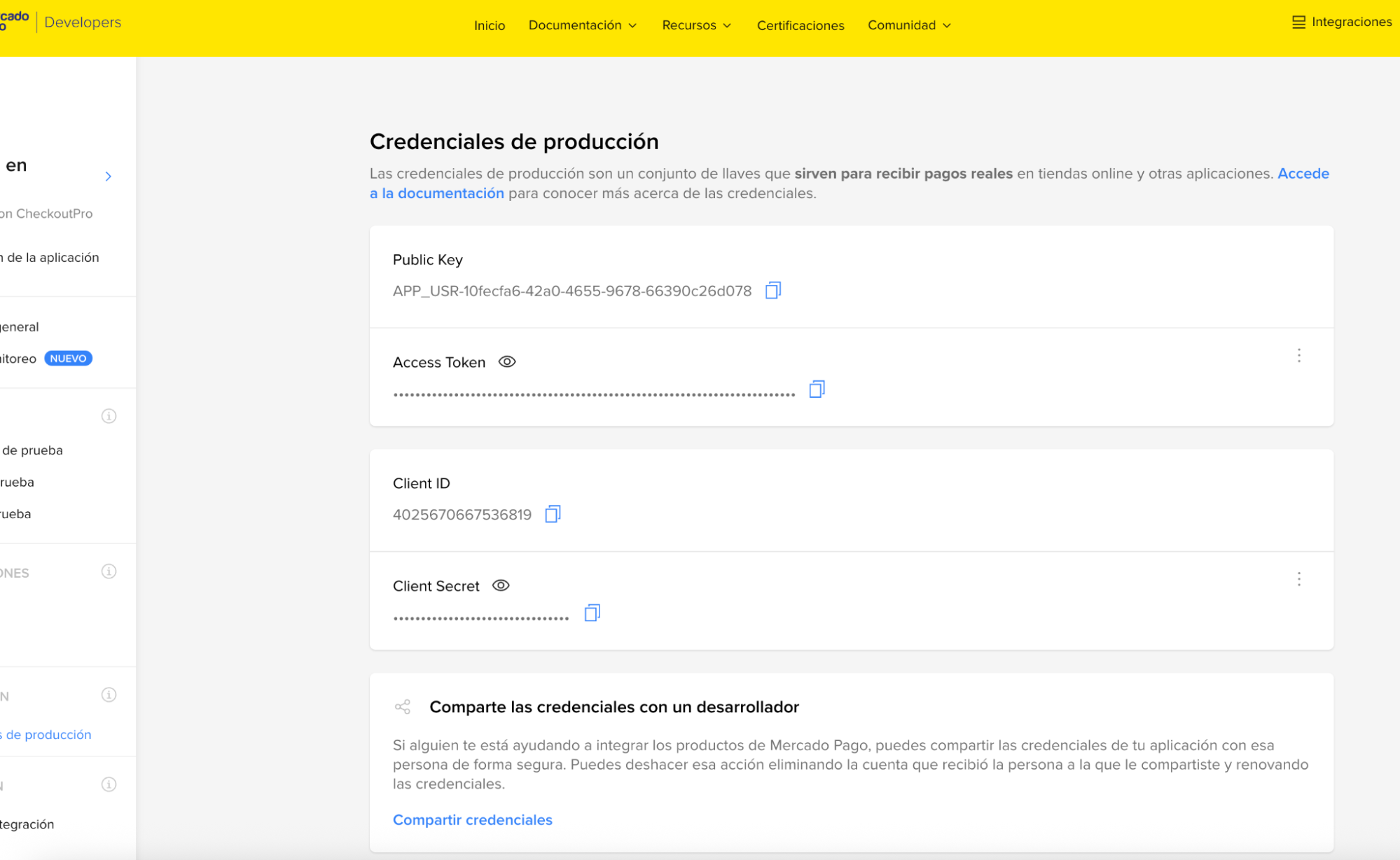Expand the sidebar application chevron arrow
Viewport: 1400px width, 860px height.
[109, 176]
